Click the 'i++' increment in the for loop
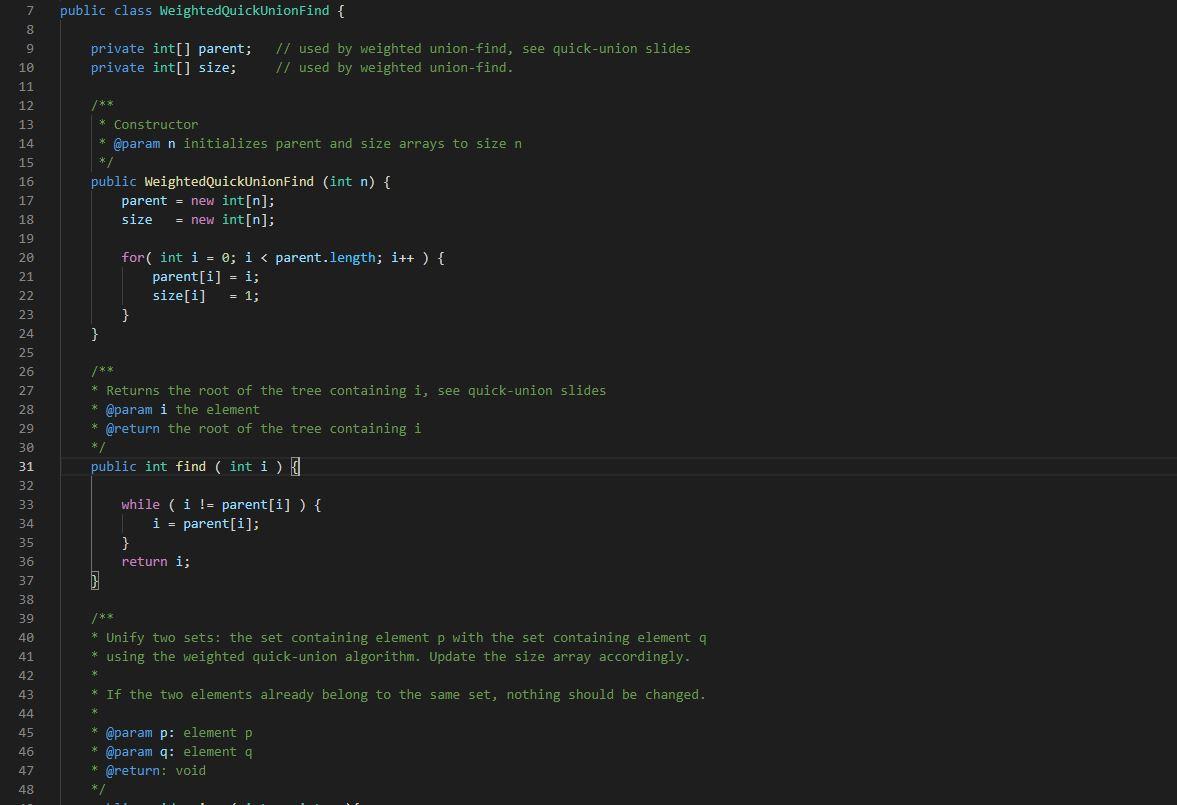 coord(402,258)
